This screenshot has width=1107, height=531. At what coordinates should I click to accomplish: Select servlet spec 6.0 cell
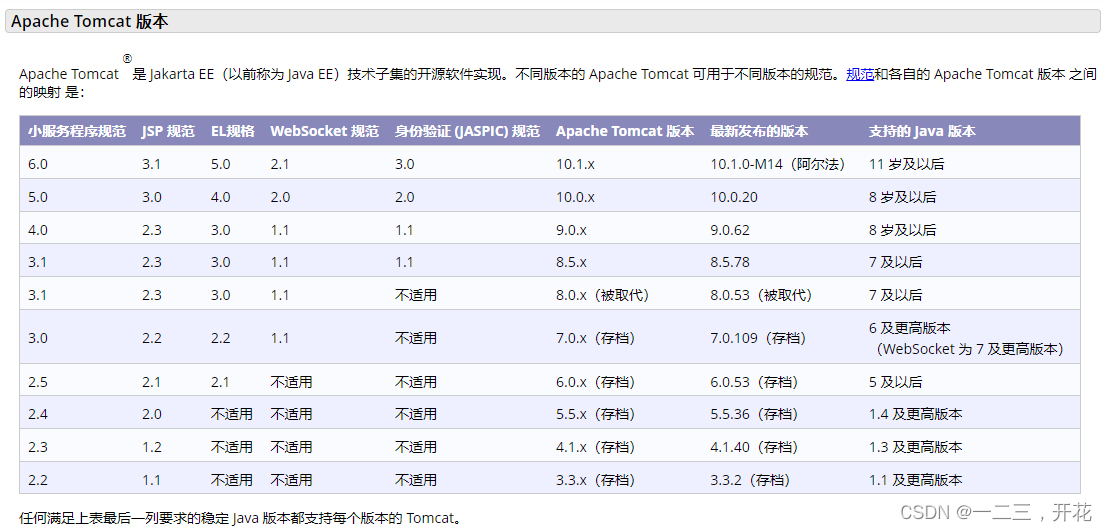tap(37, 164)
